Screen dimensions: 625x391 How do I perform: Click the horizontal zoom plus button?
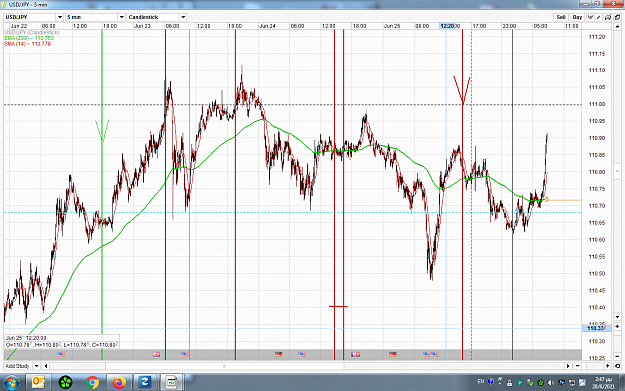tap(607, 366)
